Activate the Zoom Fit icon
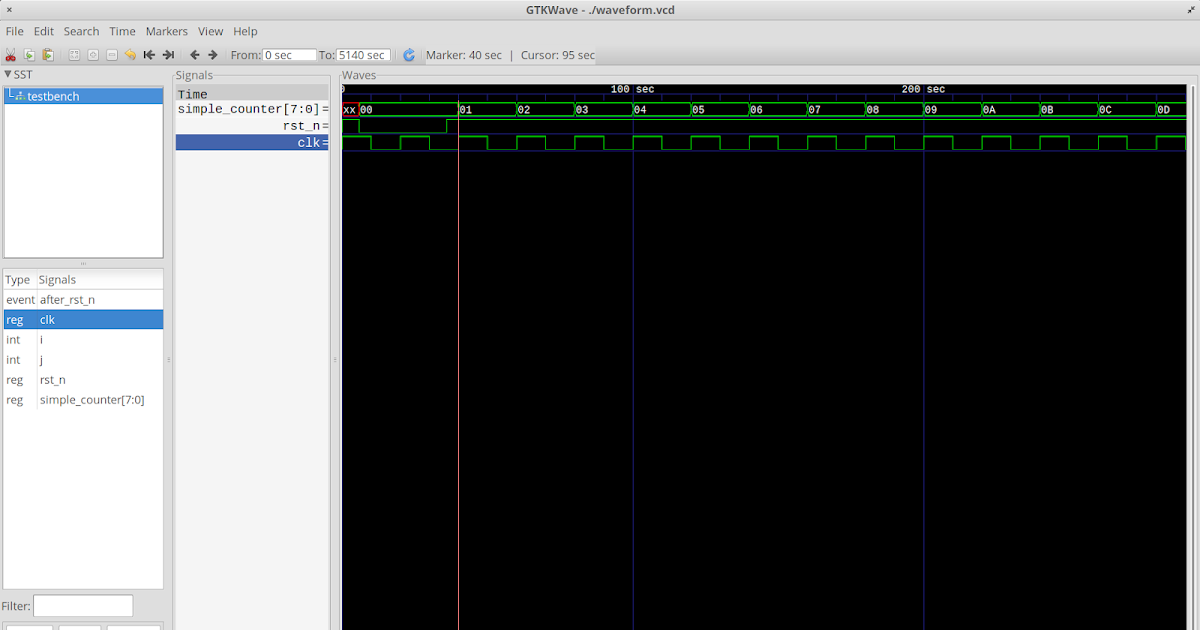 74,55
